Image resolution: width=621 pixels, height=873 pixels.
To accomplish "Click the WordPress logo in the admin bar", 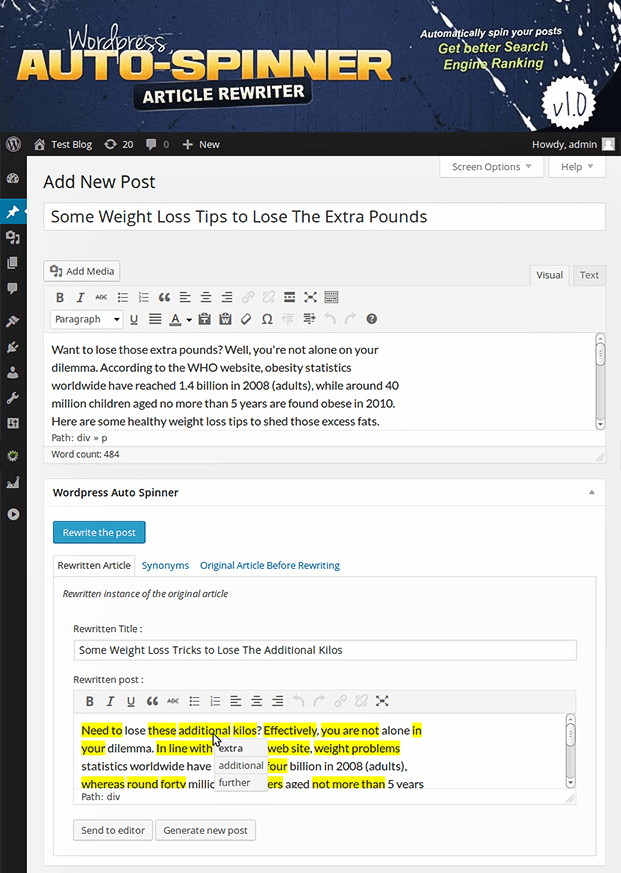I will click(12, 144).
